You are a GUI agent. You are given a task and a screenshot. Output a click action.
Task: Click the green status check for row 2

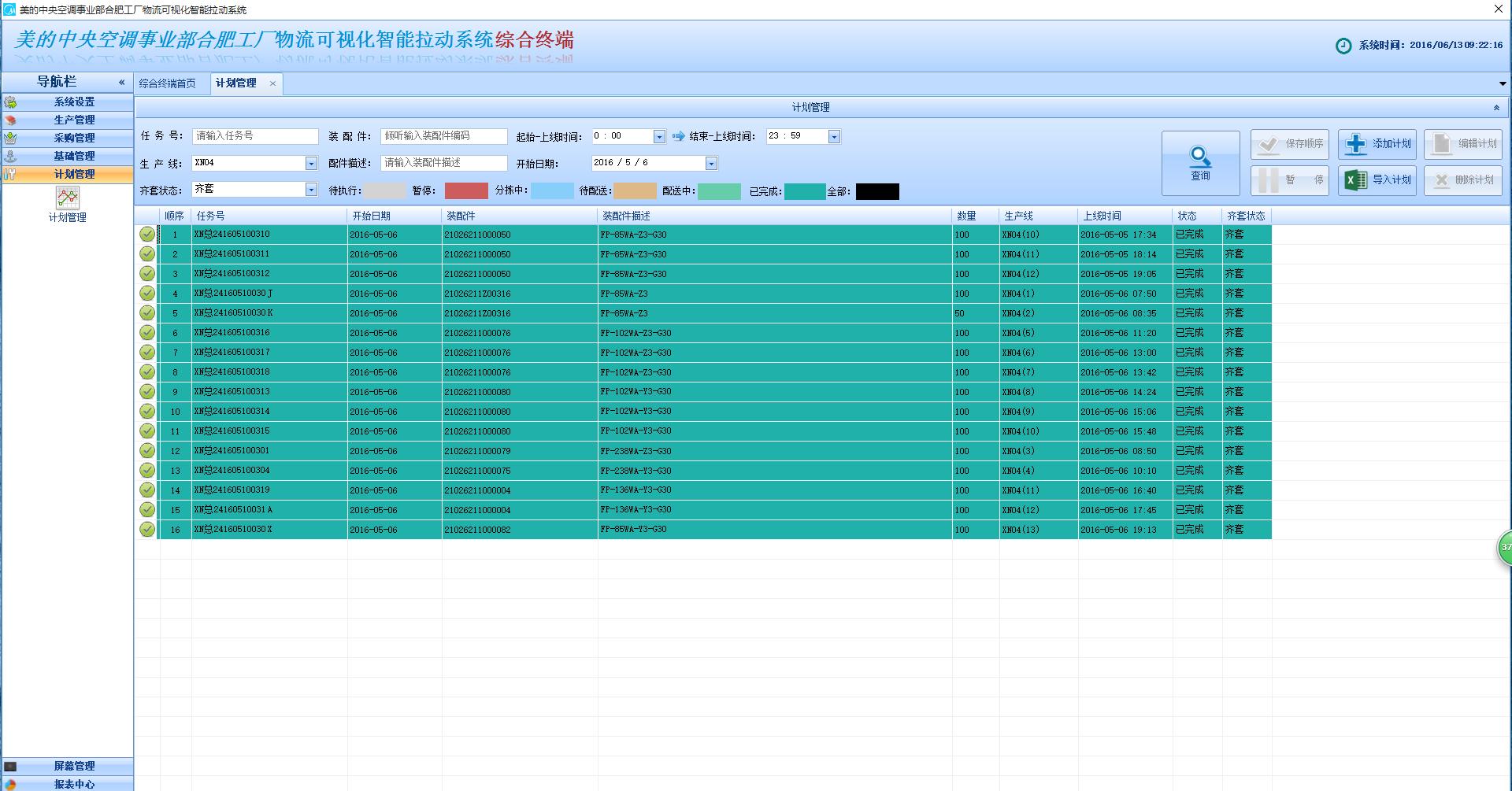147,254
